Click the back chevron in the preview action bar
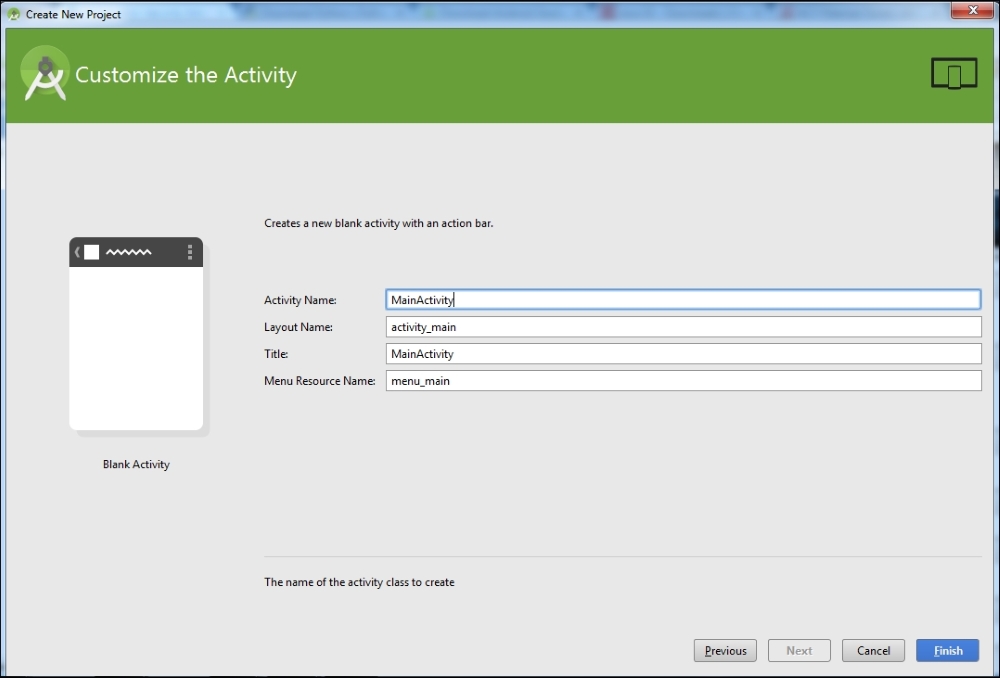1000x678 pixels. tap(76, 252)
